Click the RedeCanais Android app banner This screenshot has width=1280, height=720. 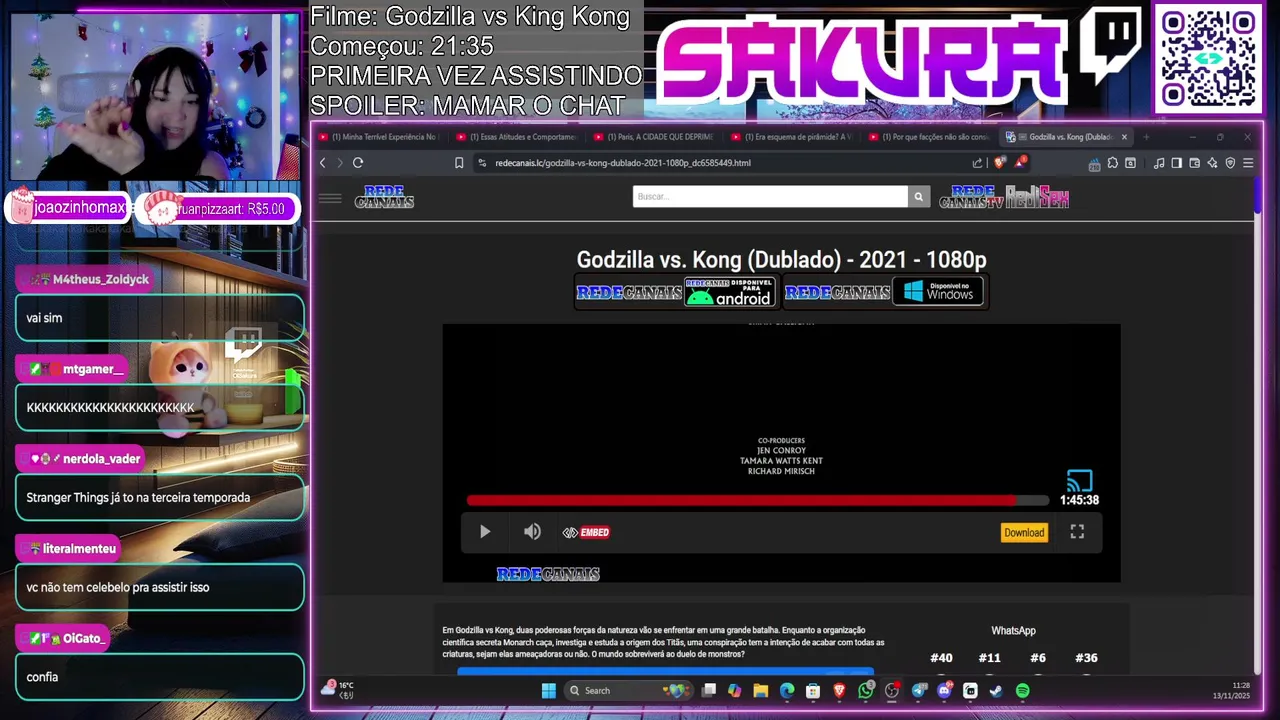coord(677,291)
